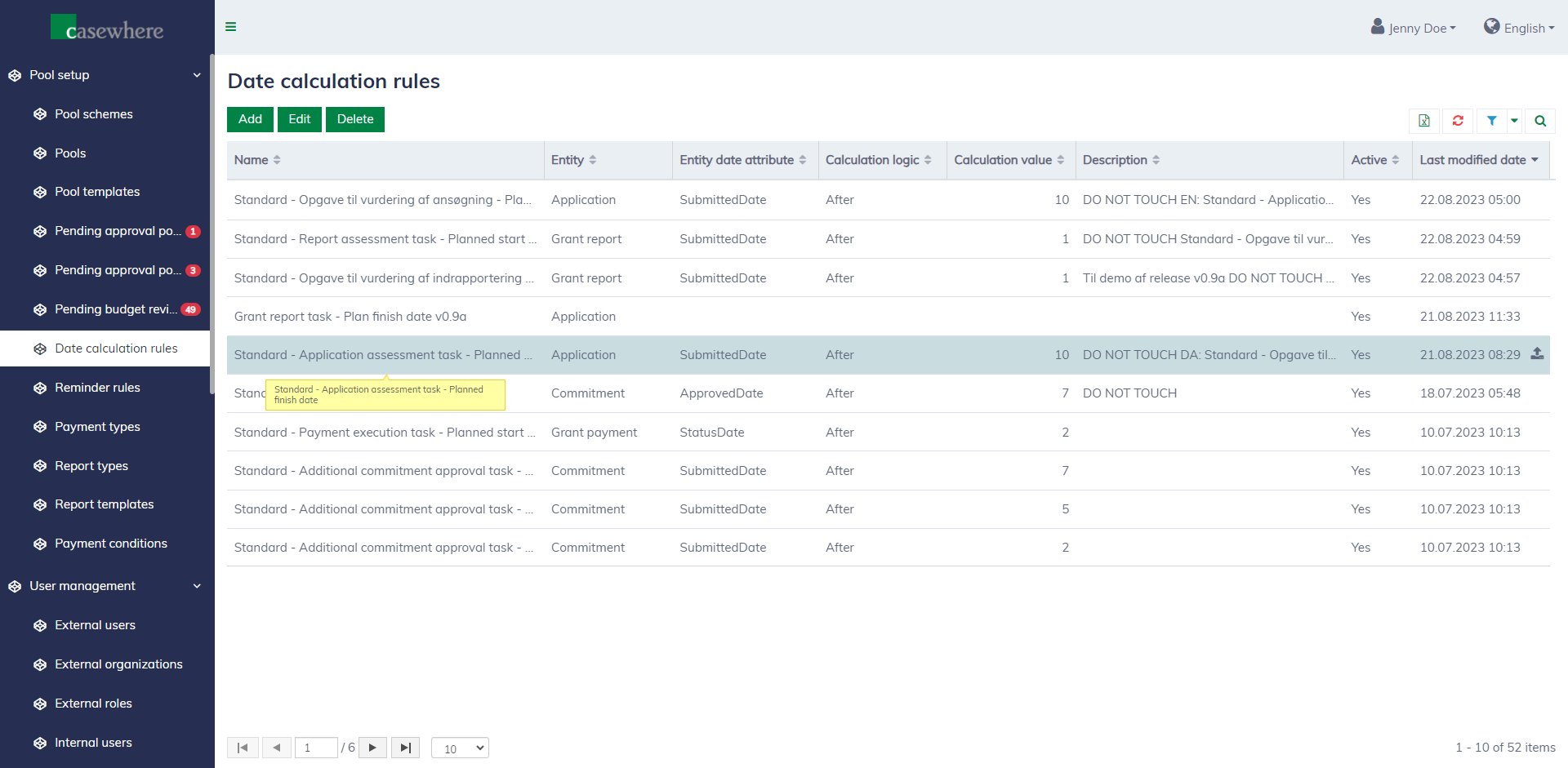Go to the next page of results

[x=372, y=748]
